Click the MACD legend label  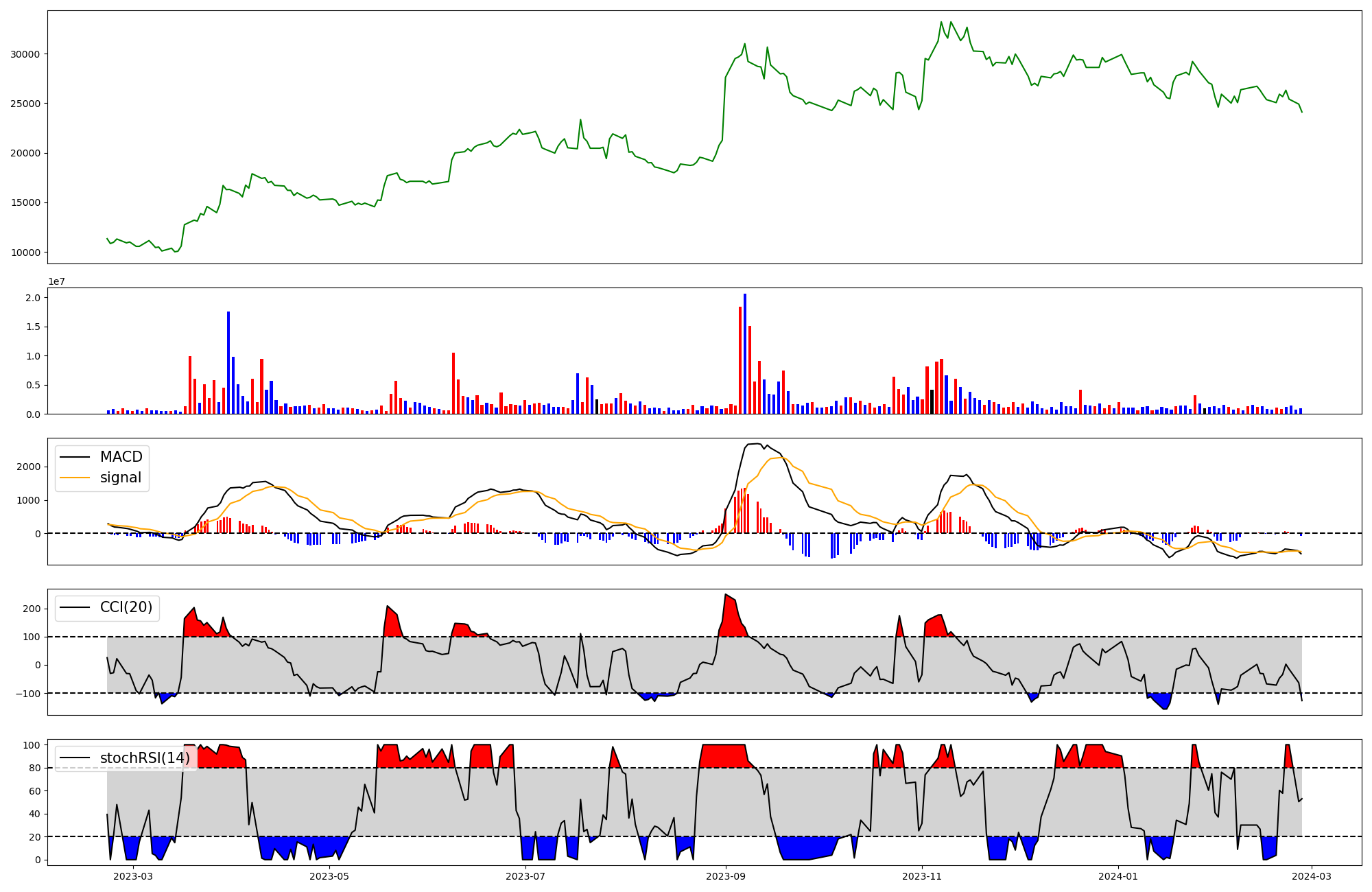(x=121, y=457)
